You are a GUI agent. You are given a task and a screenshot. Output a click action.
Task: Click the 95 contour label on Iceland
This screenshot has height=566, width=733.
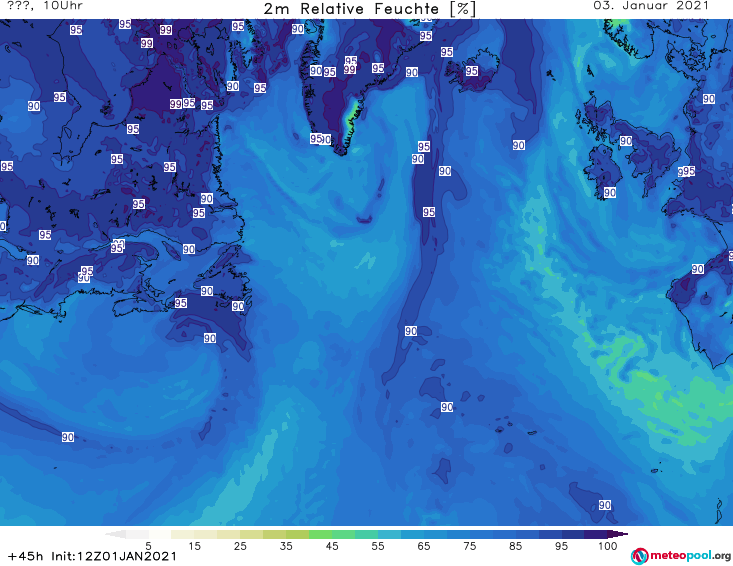[472, 71]
